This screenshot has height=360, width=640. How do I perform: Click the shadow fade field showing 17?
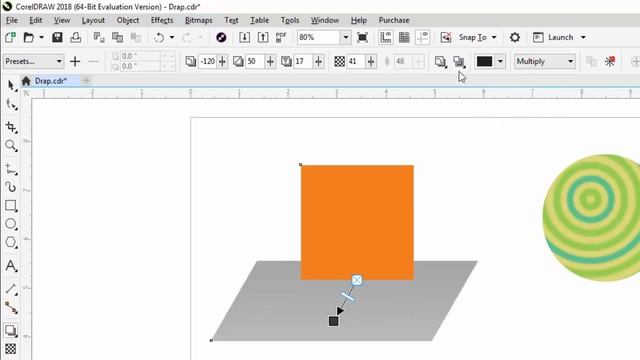pyautogui.click(x=304, y=61)
